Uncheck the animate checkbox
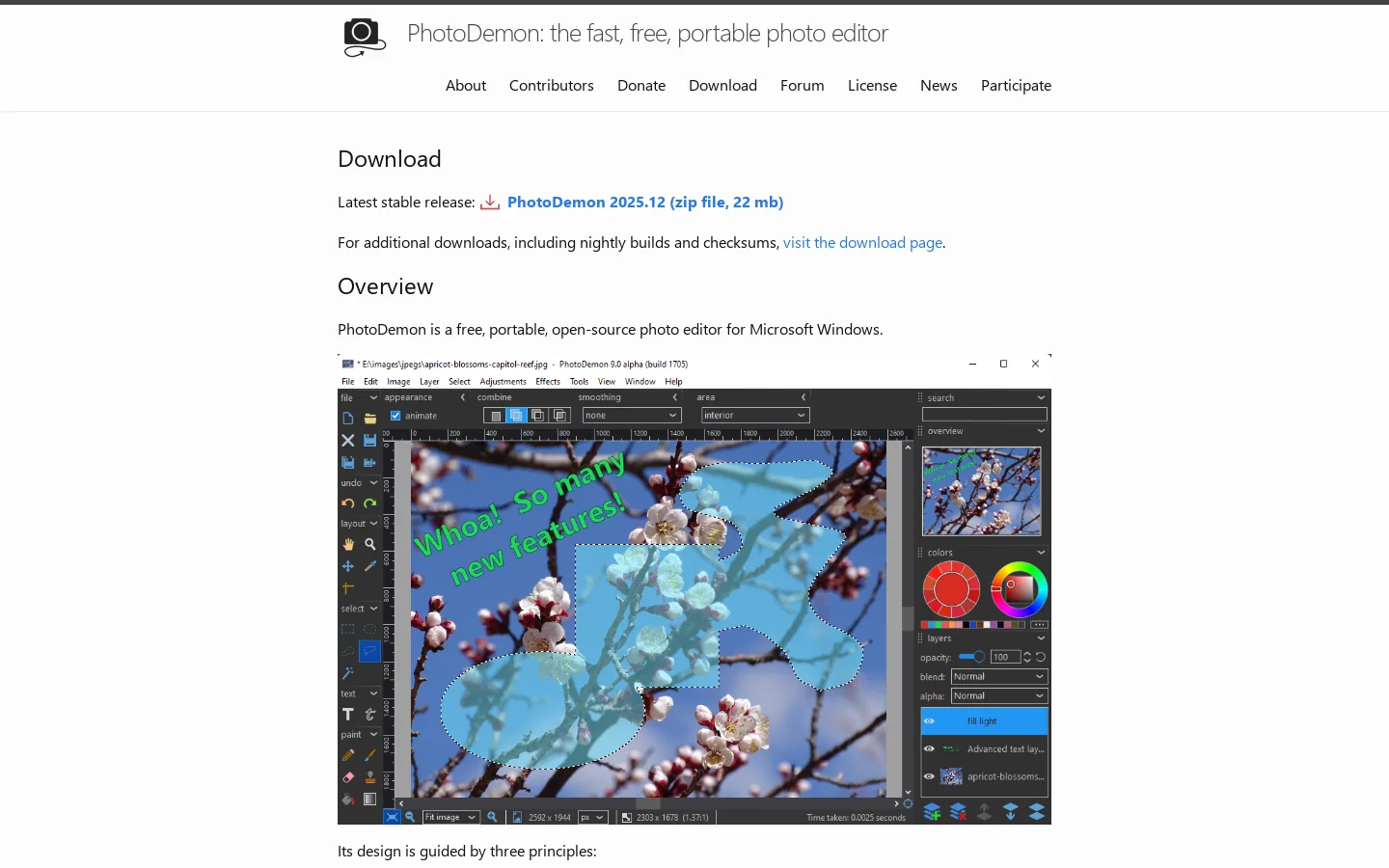1389x868 pixels. [395, 416]
